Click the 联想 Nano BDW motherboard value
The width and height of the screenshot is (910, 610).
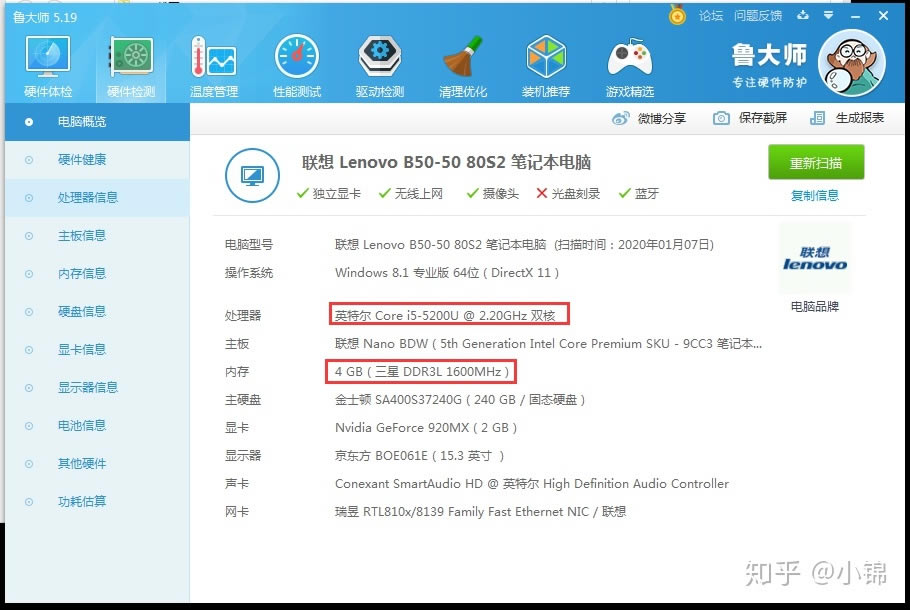[x=548, y=344]
